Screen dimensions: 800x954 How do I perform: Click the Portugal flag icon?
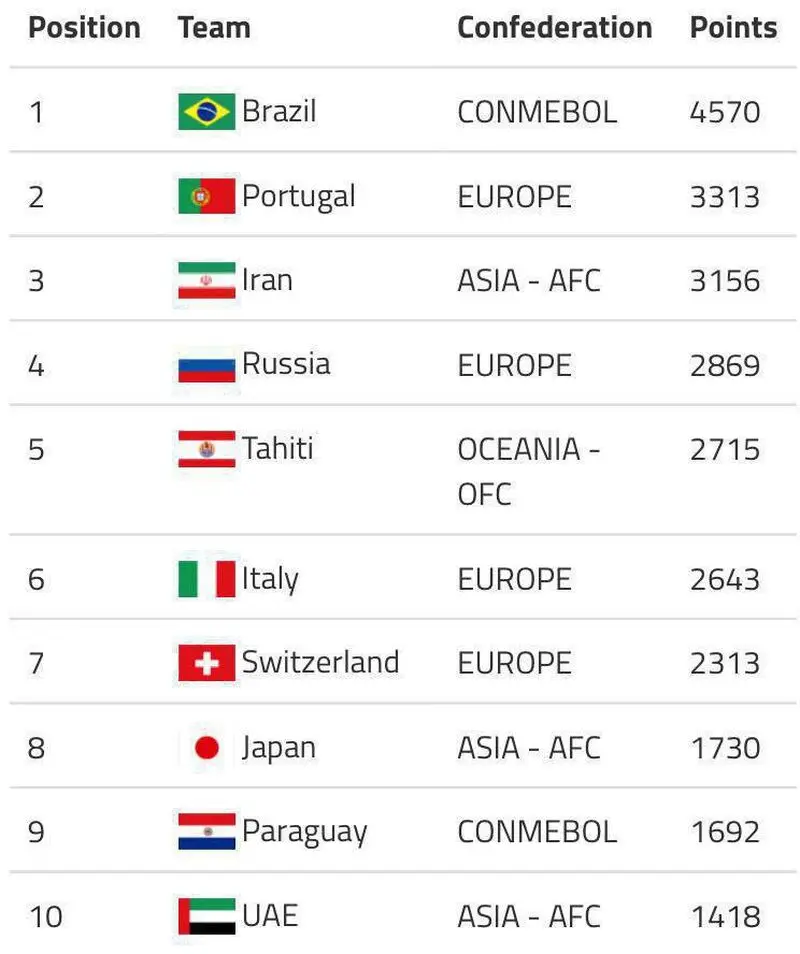click(x=206, y=196)
